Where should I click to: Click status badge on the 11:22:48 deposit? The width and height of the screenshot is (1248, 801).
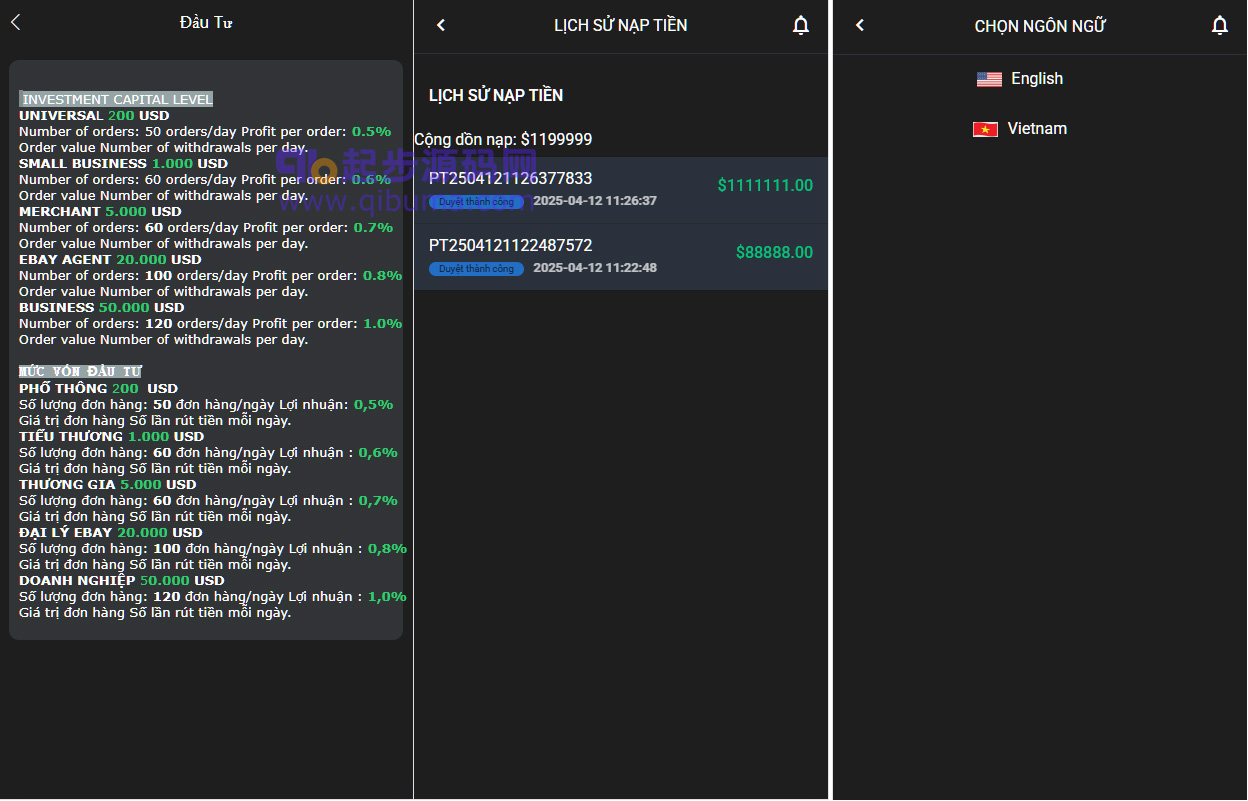pos(476,269)
